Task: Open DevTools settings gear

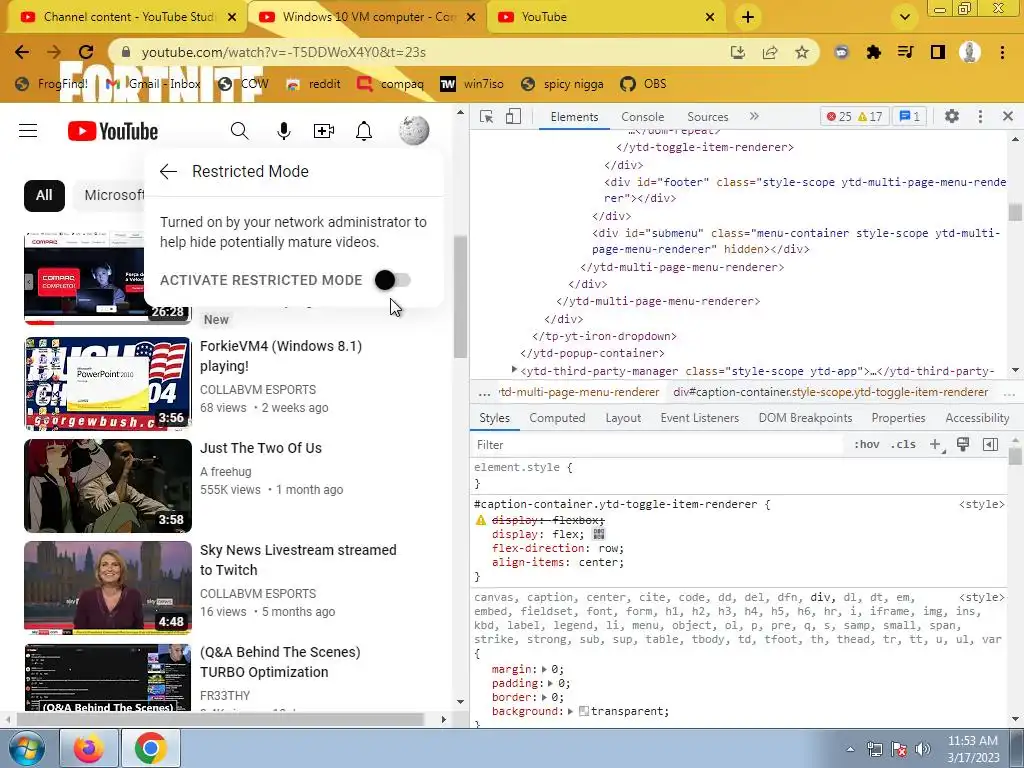Action: [x=952, y=116]
